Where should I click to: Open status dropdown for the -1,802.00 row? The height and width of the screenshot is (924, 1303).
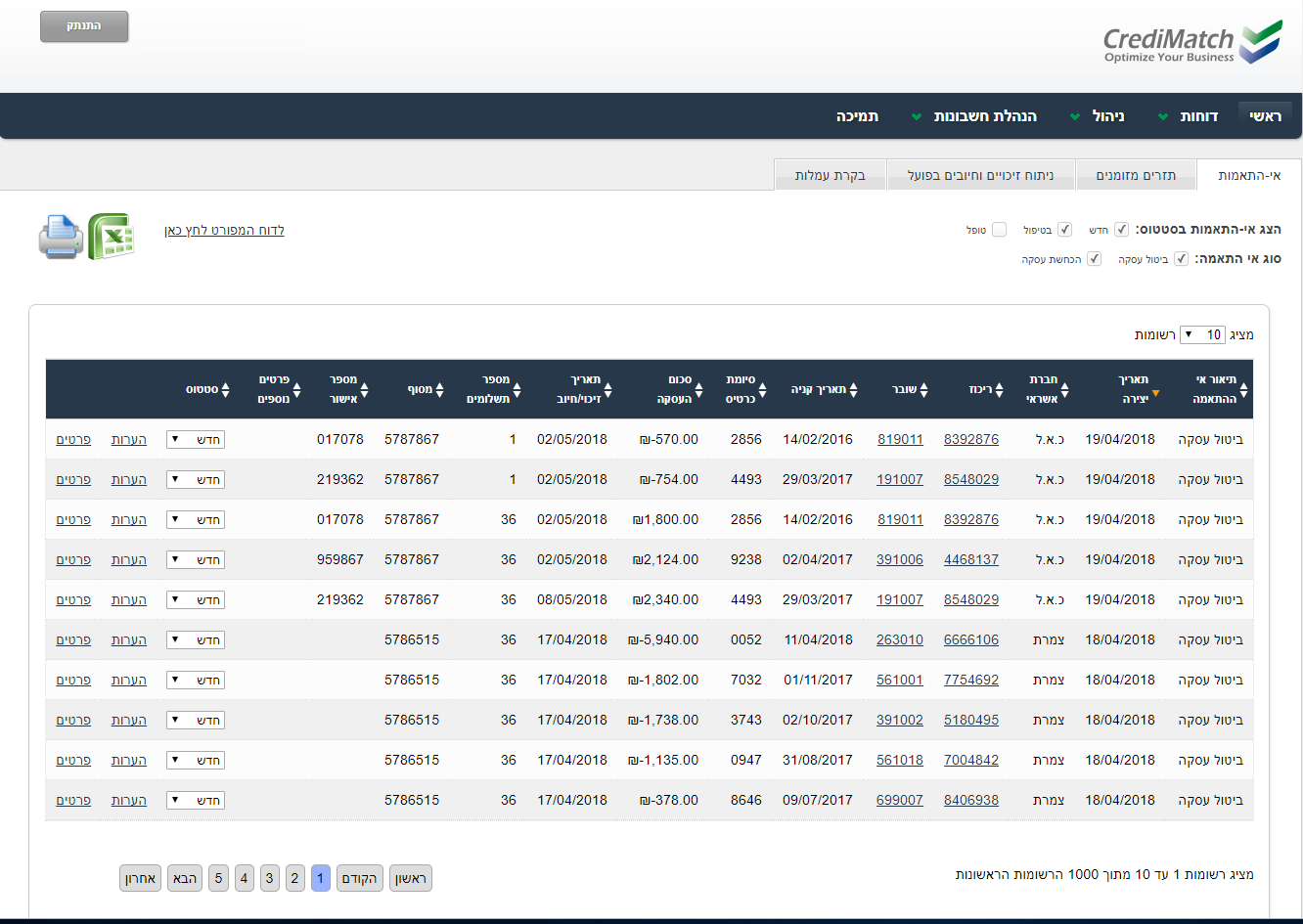click(x=196, y=680)
